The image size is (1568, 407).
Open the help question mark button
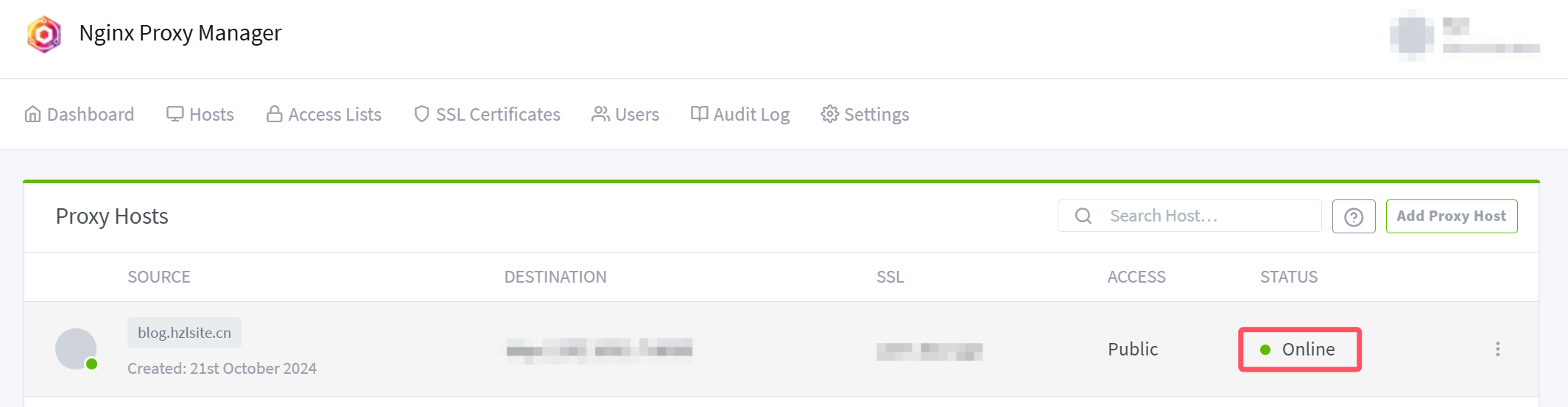(x=1354, y=216)
